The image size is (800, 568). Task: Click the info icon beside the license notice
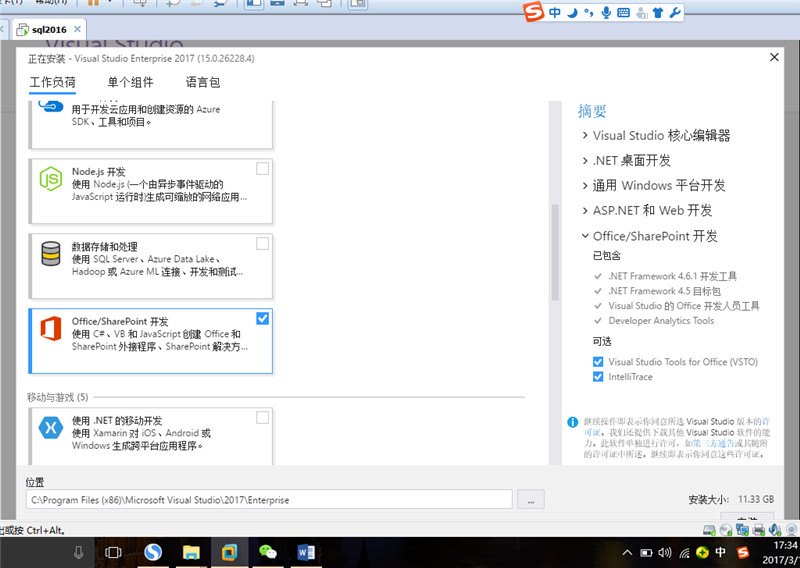click(x=572, y=422)
